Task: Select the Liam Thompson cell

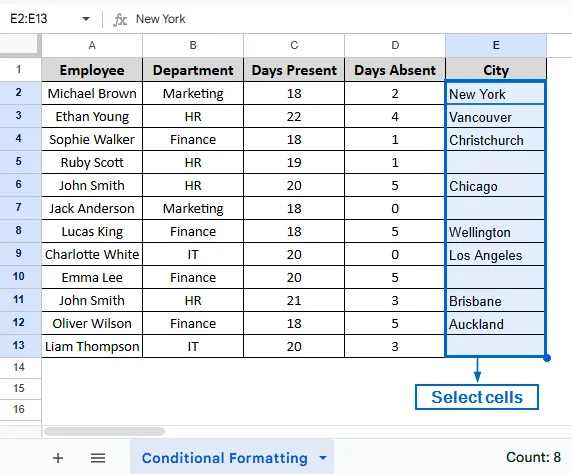Action: click(92, 346)
